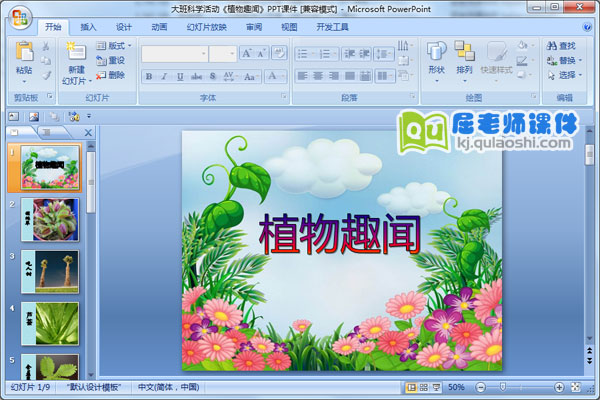Click Increase Indent icon
600x400 pixels.
[364, 54]
